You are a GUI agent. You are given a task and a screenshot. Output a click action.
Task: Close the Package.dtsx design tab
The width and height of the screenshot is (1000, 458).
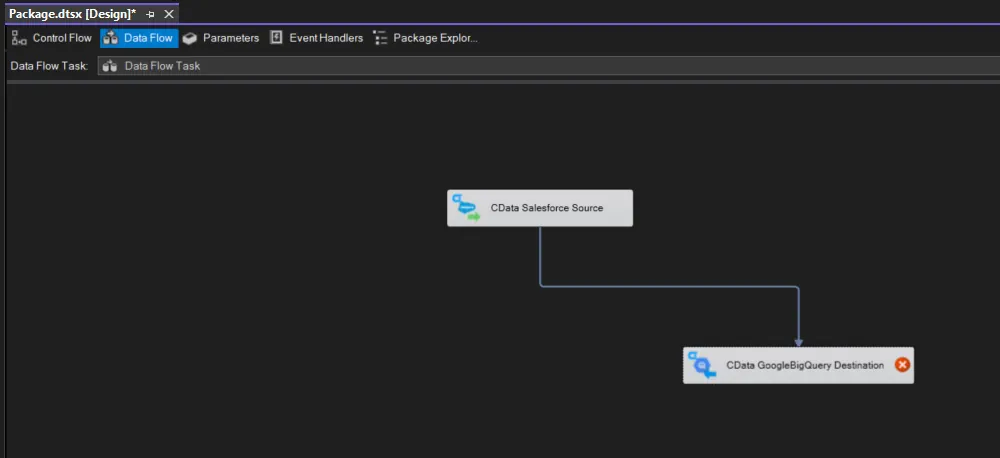(x=168, y=14)
